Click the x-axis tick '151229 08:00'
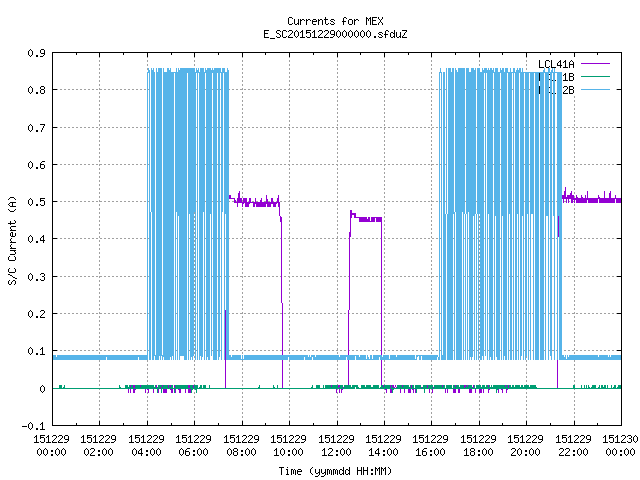 tap(241, 446)
